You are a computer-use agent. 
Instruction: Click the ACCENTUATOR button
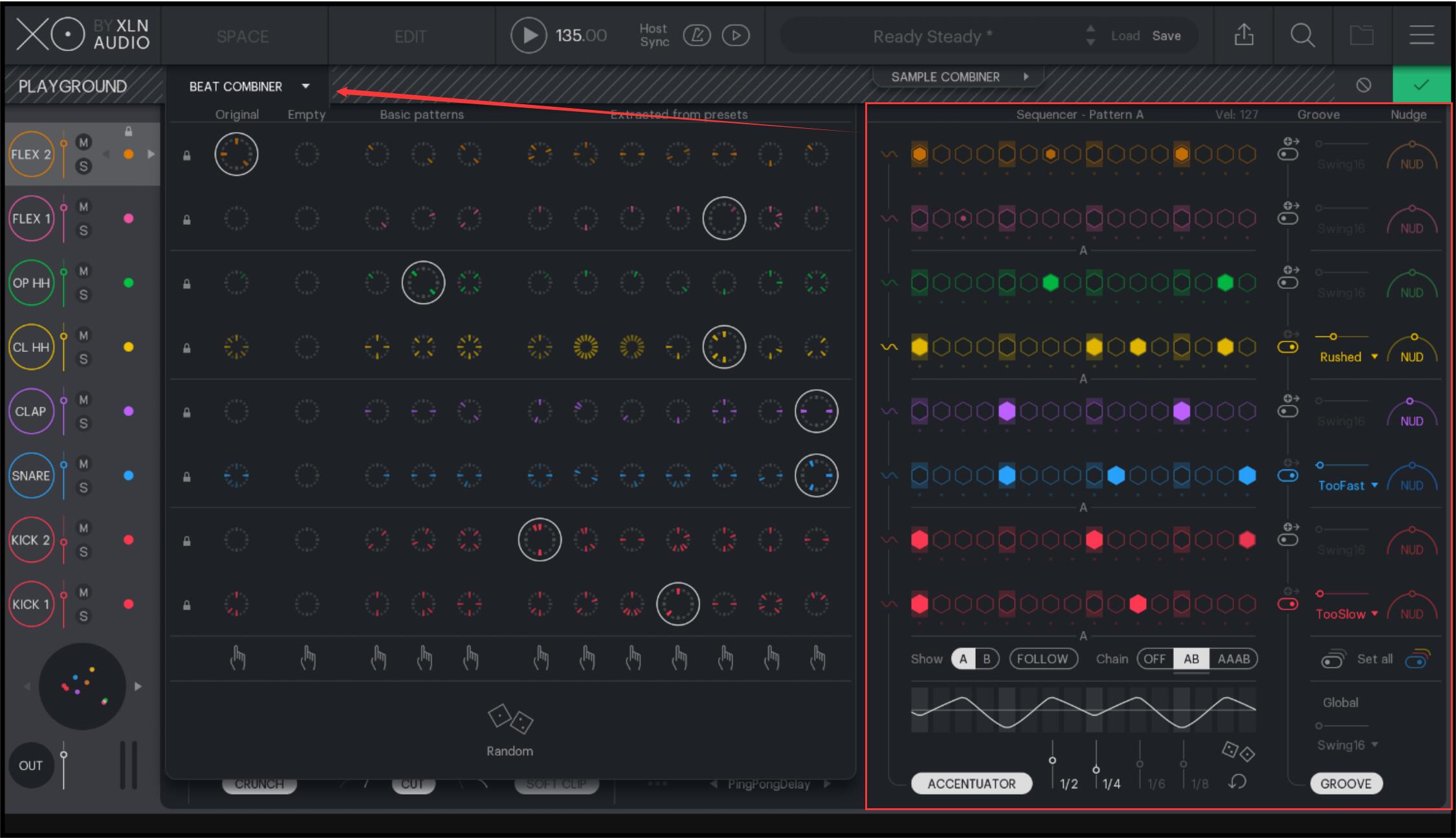971,784
